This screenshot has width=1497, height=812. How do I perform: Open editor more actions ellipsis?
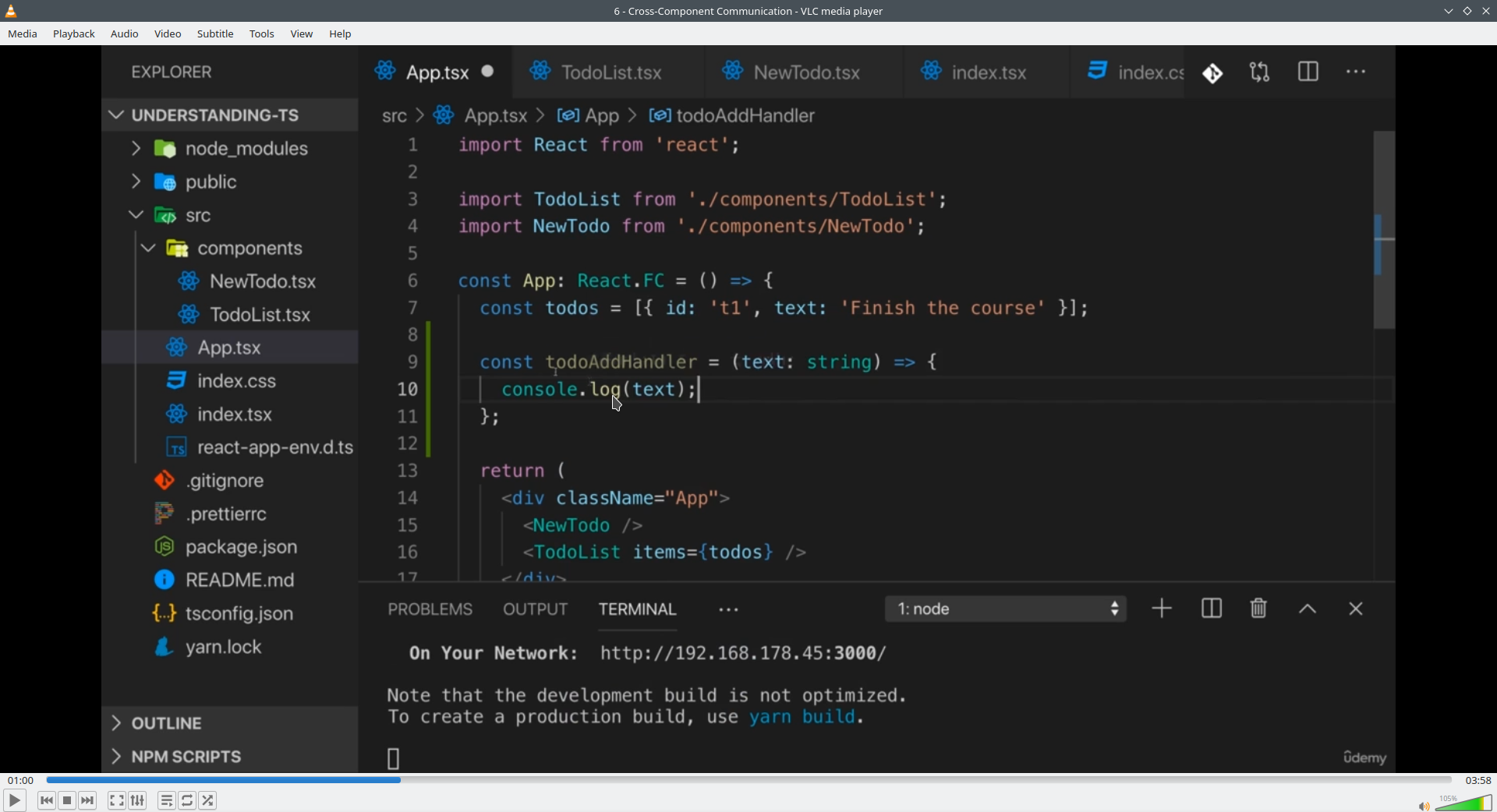pyautogui.click(x=1357, y=72)
